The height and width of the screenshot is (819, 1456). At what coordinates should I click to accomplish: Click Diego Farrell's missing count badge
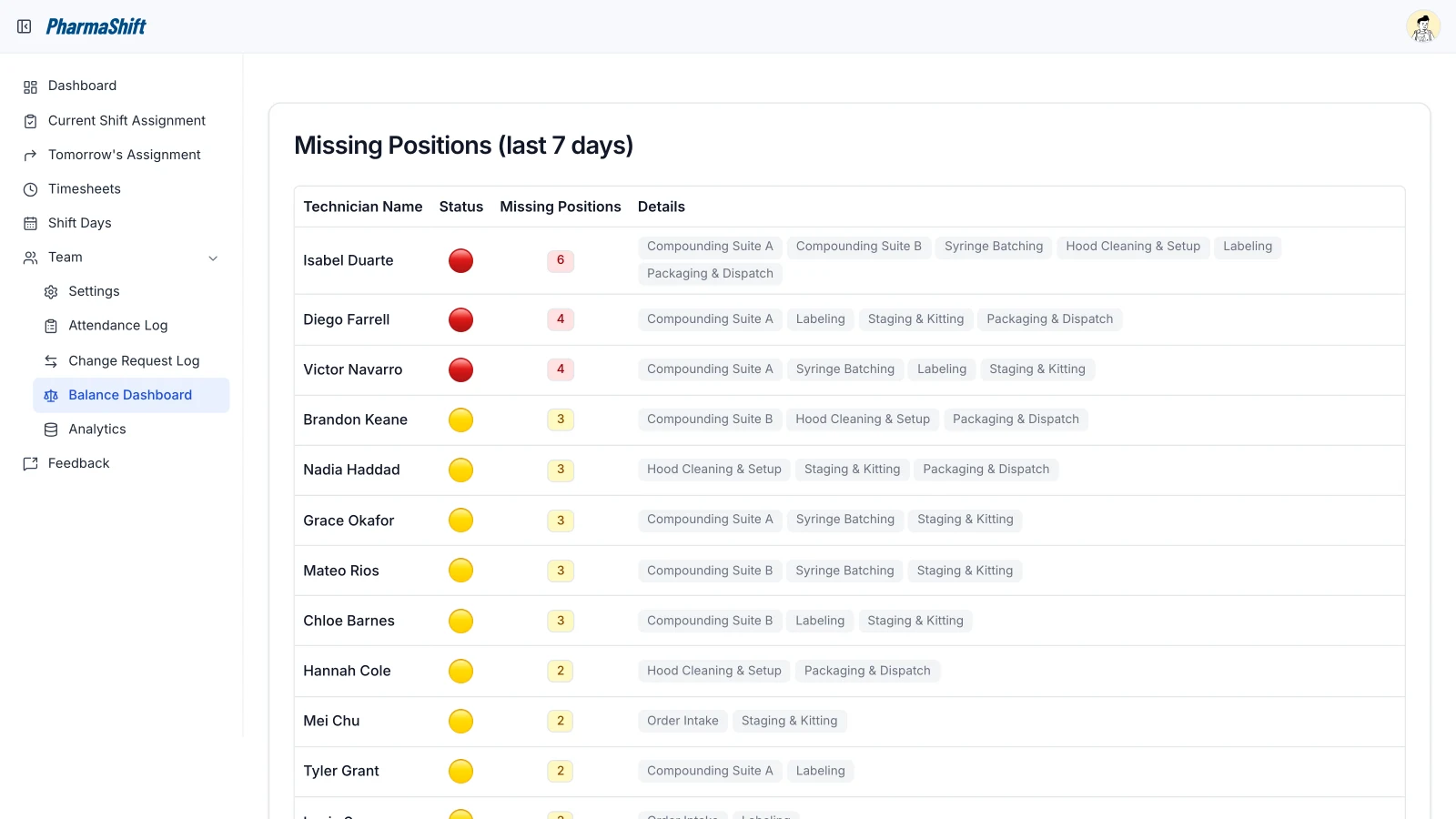tap(561, 319)
